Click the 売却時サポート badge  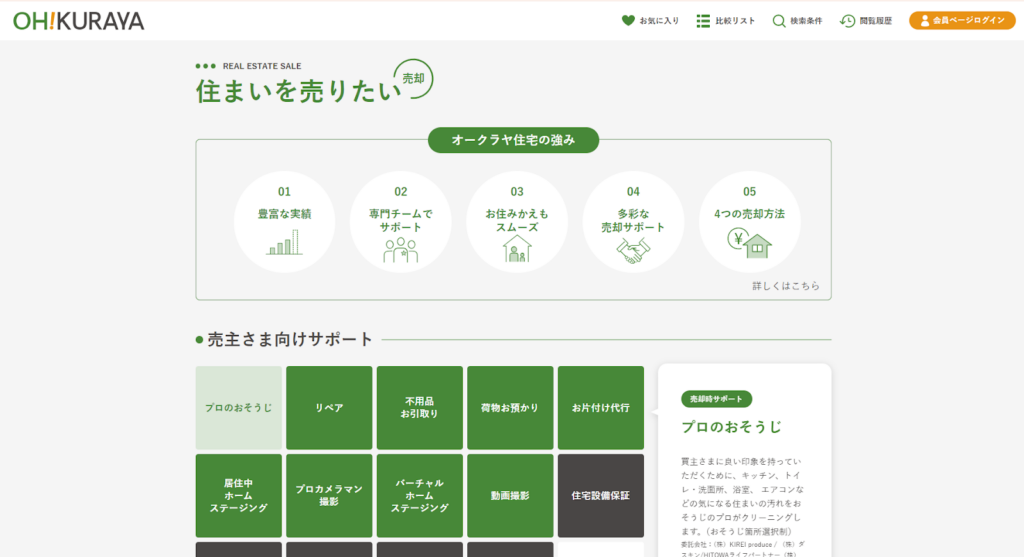point(716,399)
